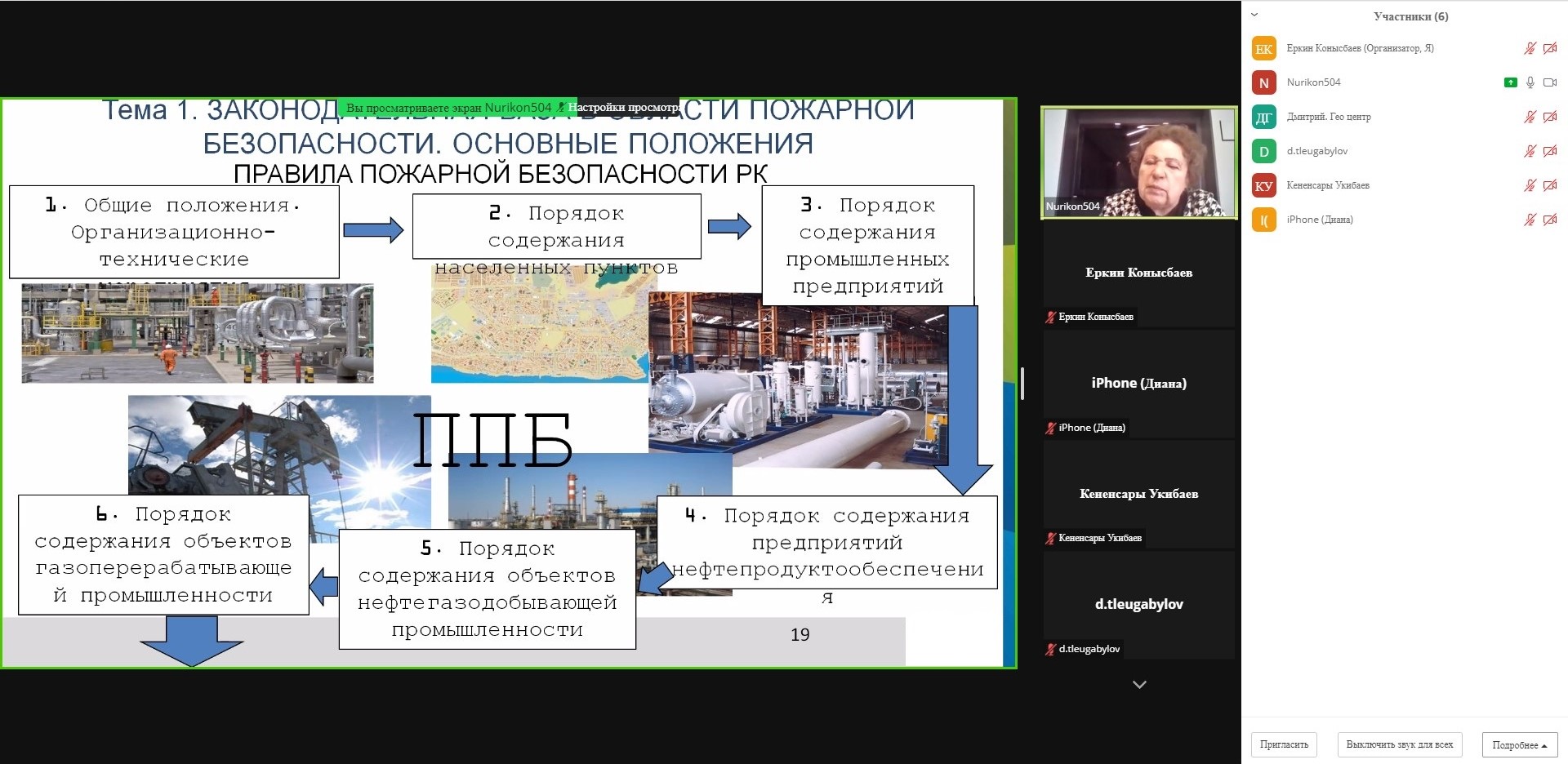Toggle muted microphone for d.tleugabylov in list

(1530, 151)
